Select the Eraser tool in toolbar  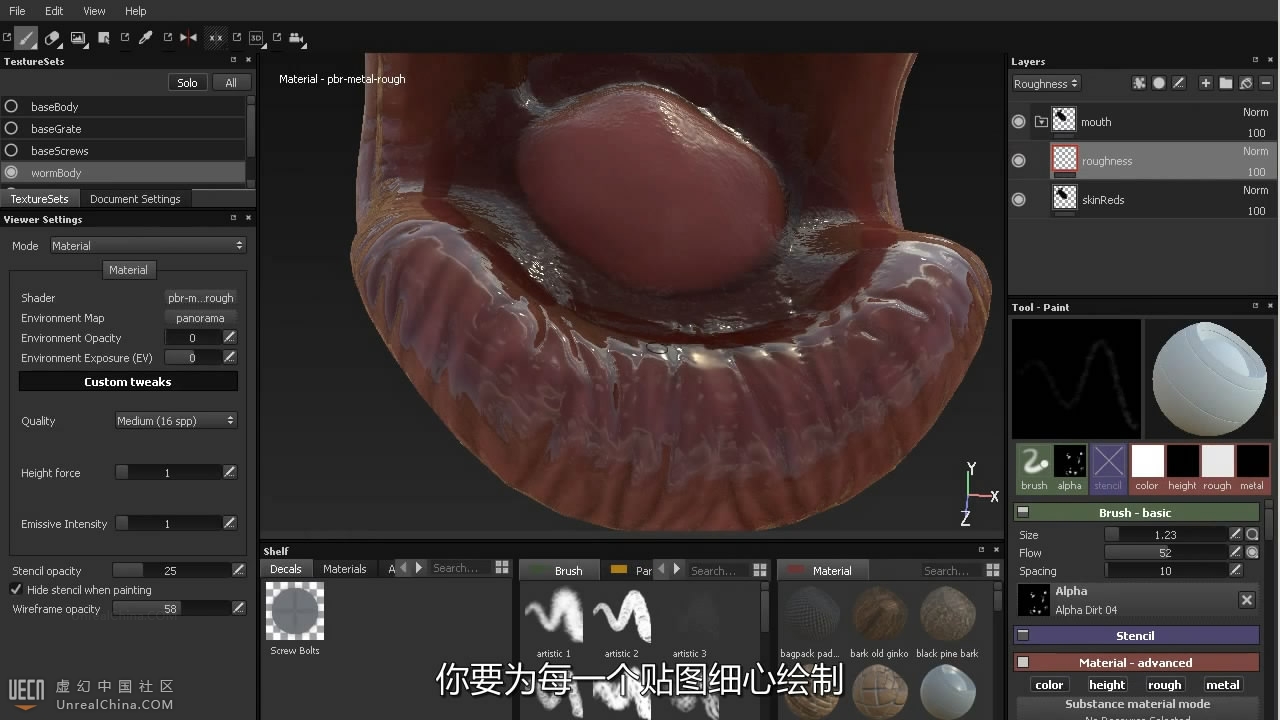point(52,38)
